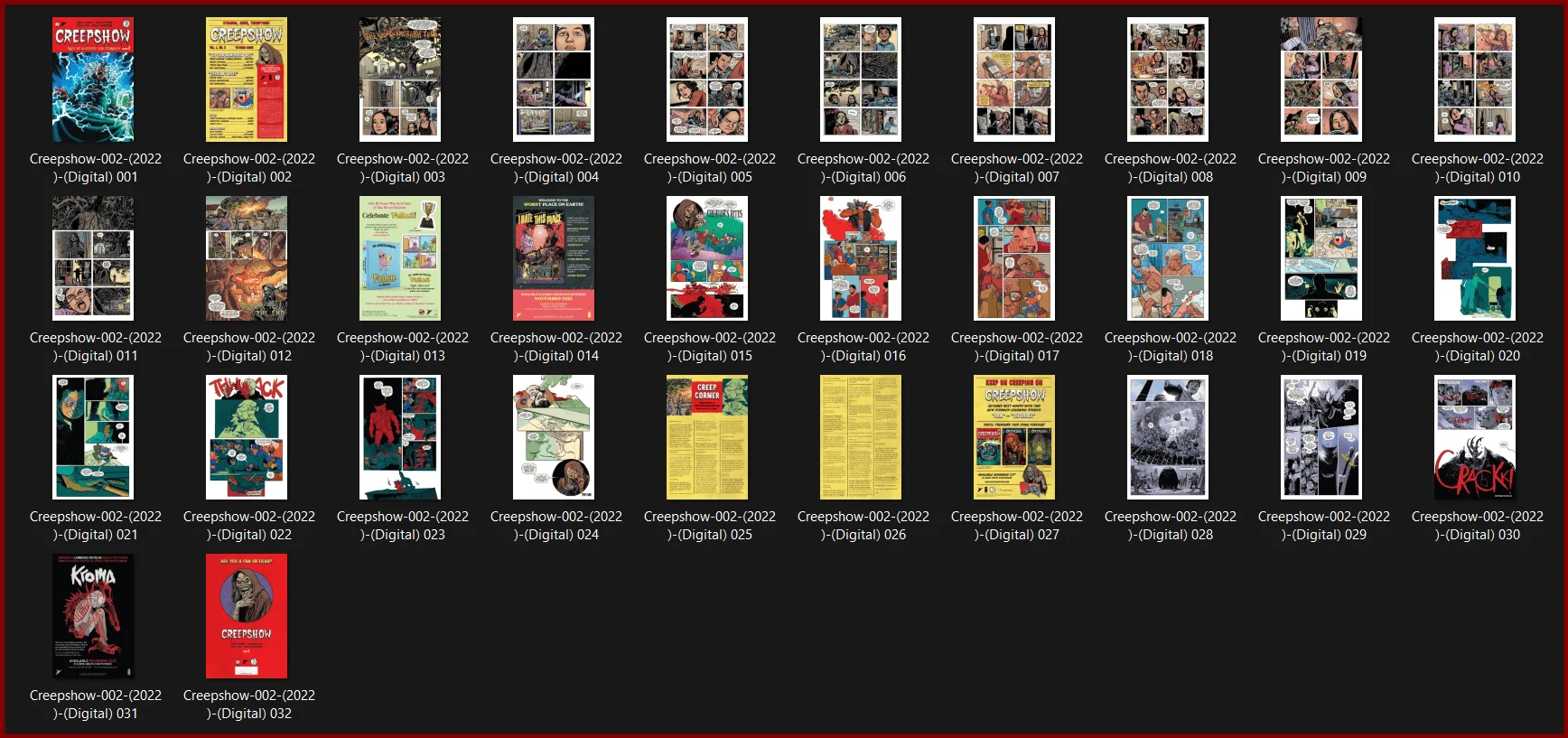Open the page 019 thumbnail
Screen dimensions: 1568x738
click(1321, 258)
